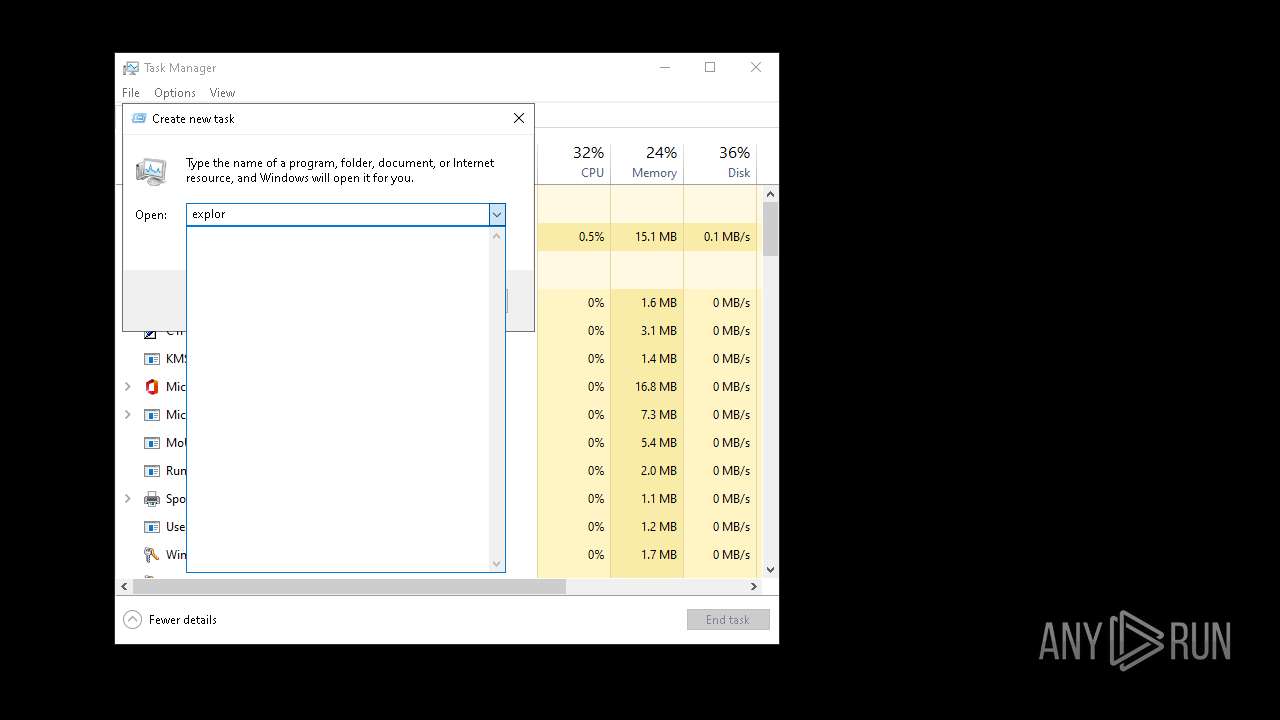This screenshot has width=1280, height=720.
Task: Click the Fewer details arrow icon
Action: point(132,620)
